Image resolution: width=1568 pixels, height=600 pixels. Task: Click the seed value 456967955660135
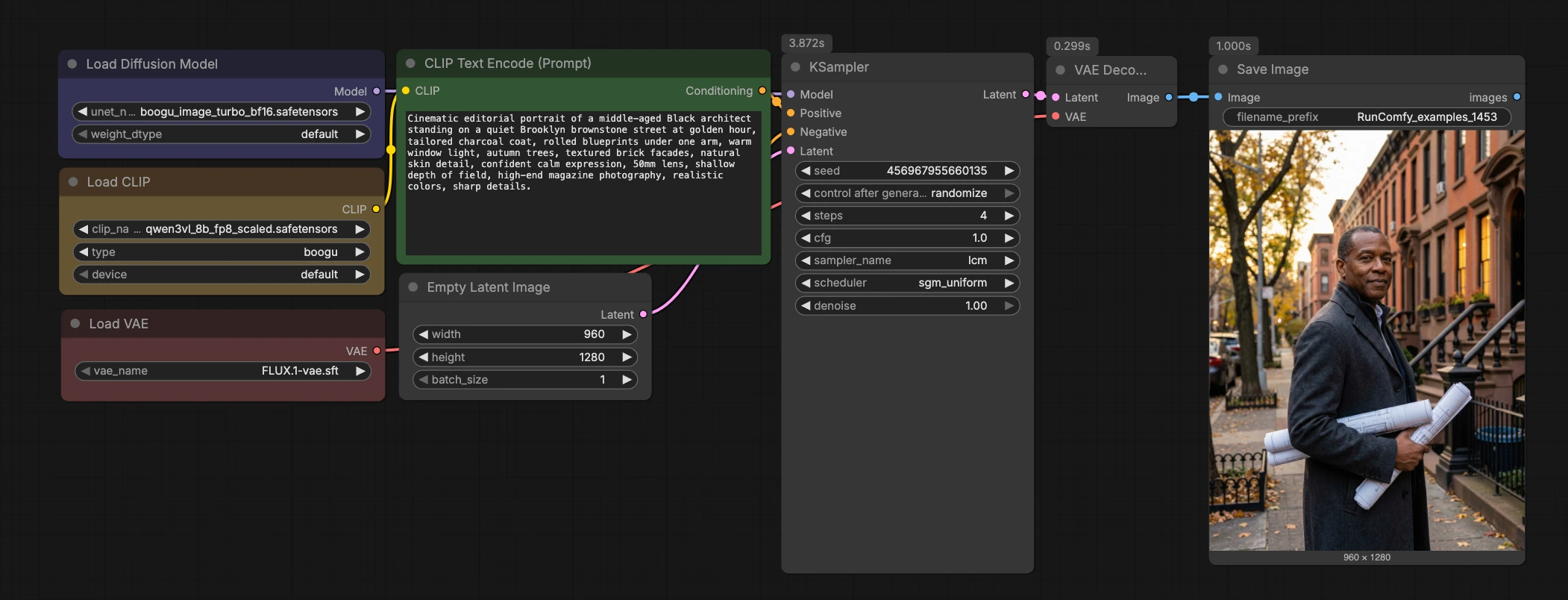[x=936, y=171]
